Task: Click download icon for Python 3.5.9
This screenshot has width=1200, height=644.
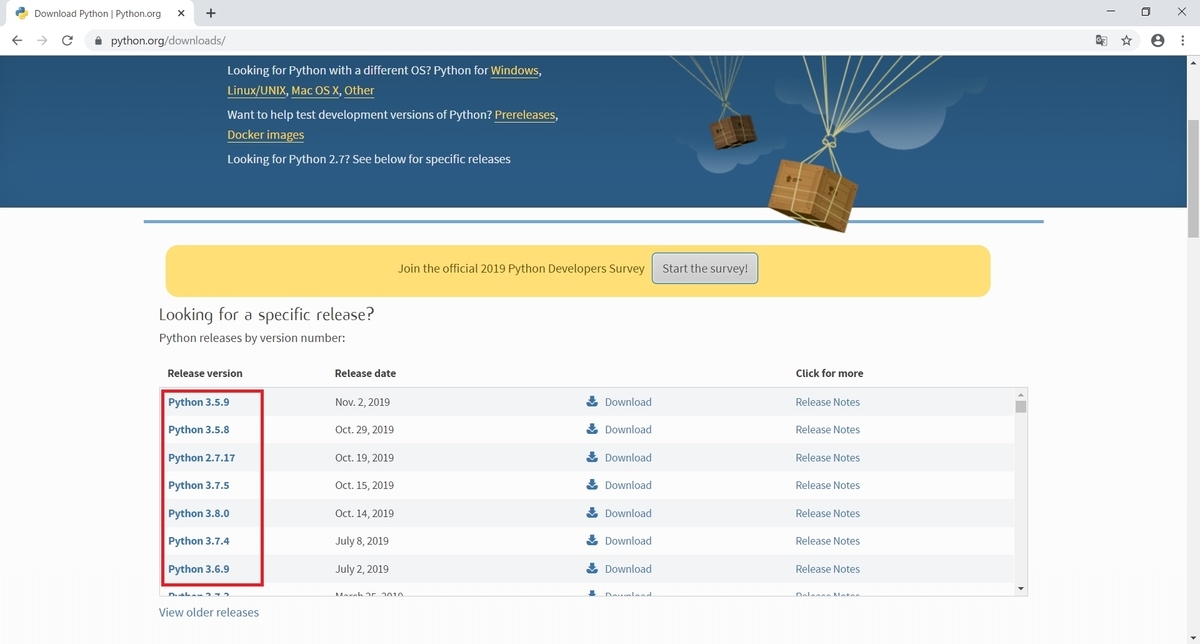Action: click(x=592, y=401)
